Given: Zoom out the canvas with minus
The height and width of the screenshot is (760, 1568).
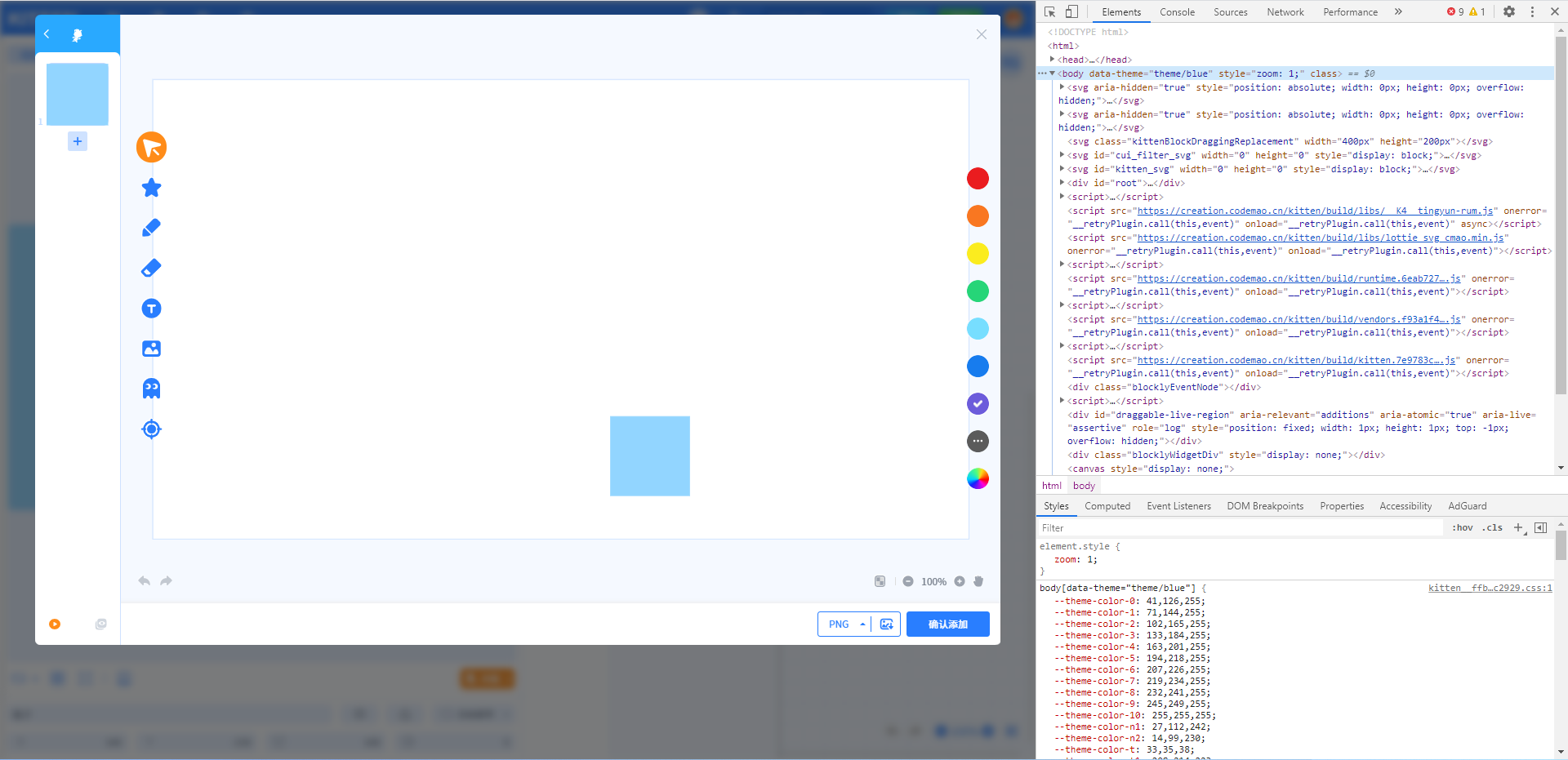Looking at the screenshot, I should pos(908,581).
